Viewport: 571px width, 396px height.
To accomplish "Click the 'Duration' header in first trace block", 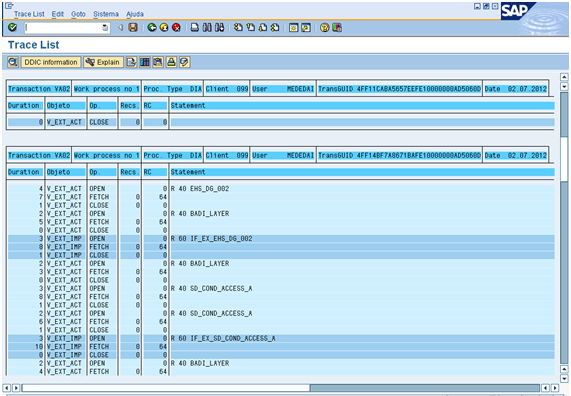I will tap(24, 106).
